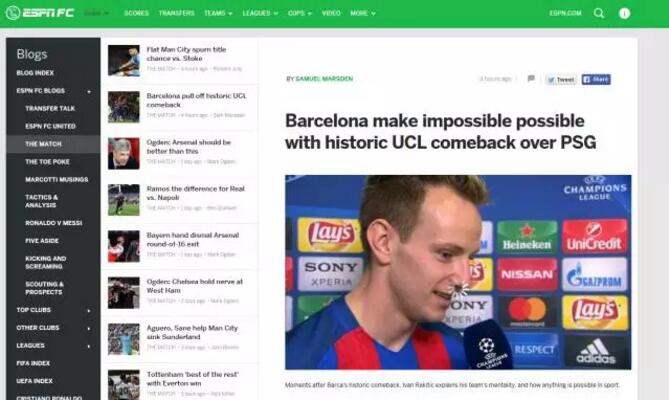Share article on Facebook
The image size is (669, 400).
click(596, 79)
